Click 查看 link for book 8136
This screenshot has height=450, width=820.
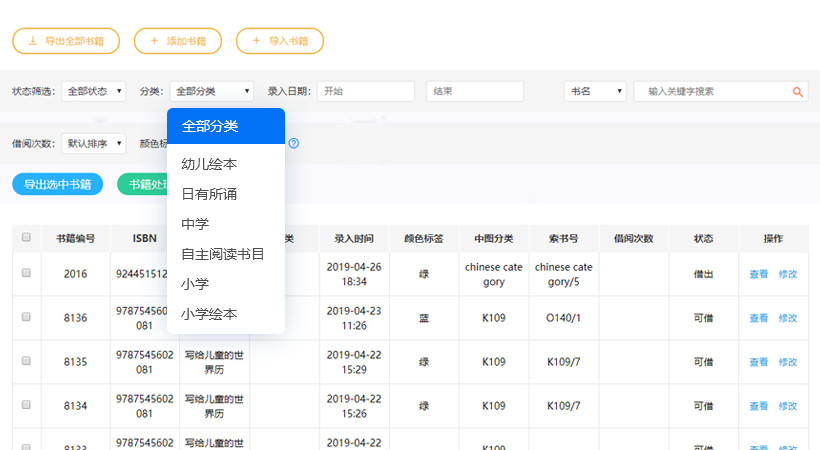(758, 318)
